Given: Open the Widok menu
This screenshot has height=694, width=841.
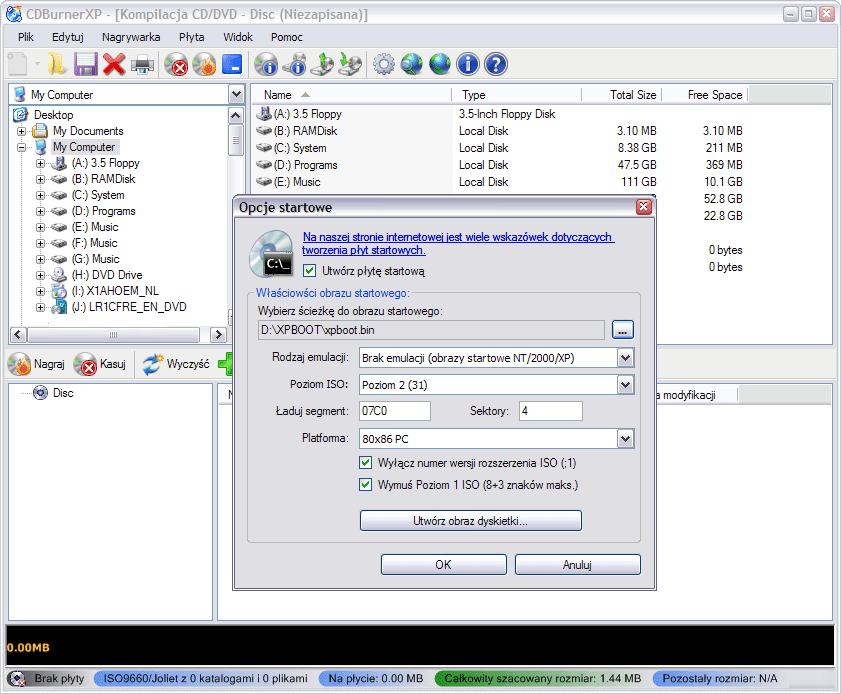Looking at the screenshot, I should click(x=238, y=37).
